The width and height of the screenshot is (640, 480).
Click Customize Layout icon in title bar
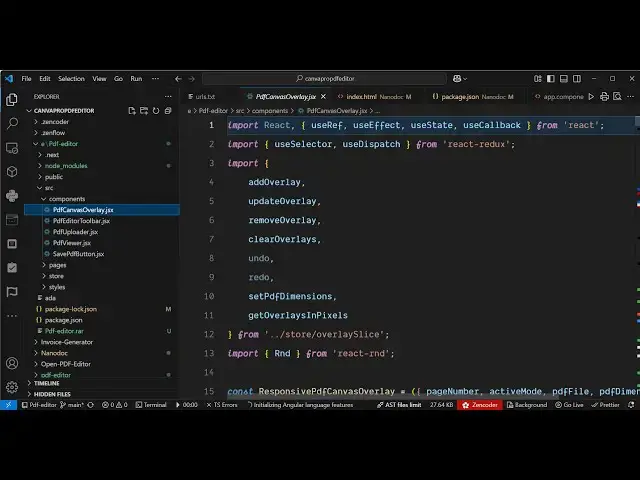538,79
